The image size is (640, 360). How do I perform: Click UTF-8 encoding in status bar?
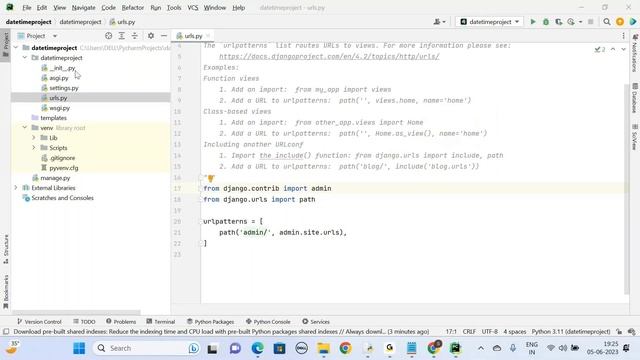click(x=489, y=331)
